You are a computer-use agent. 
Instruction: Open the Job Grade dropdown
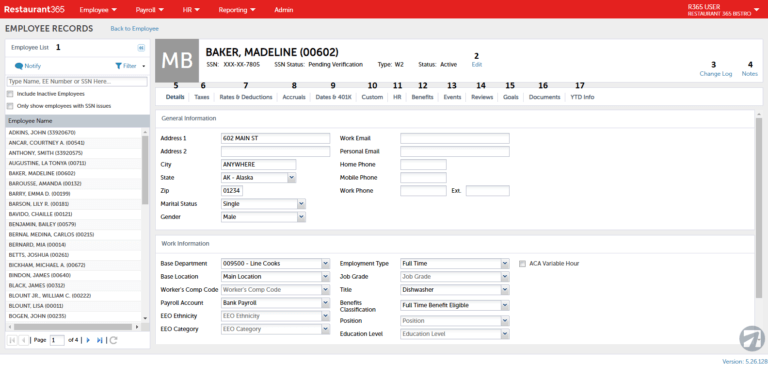[x=505, y=277]
